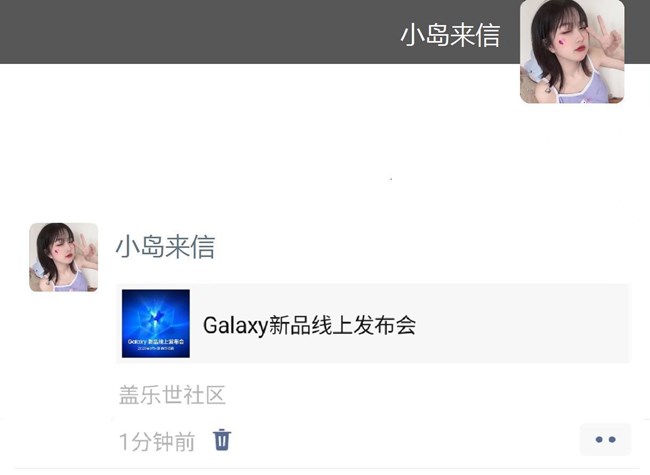Click the post author name 小岛来信
This screenshot has height=475, width=650.
(165, 247)
